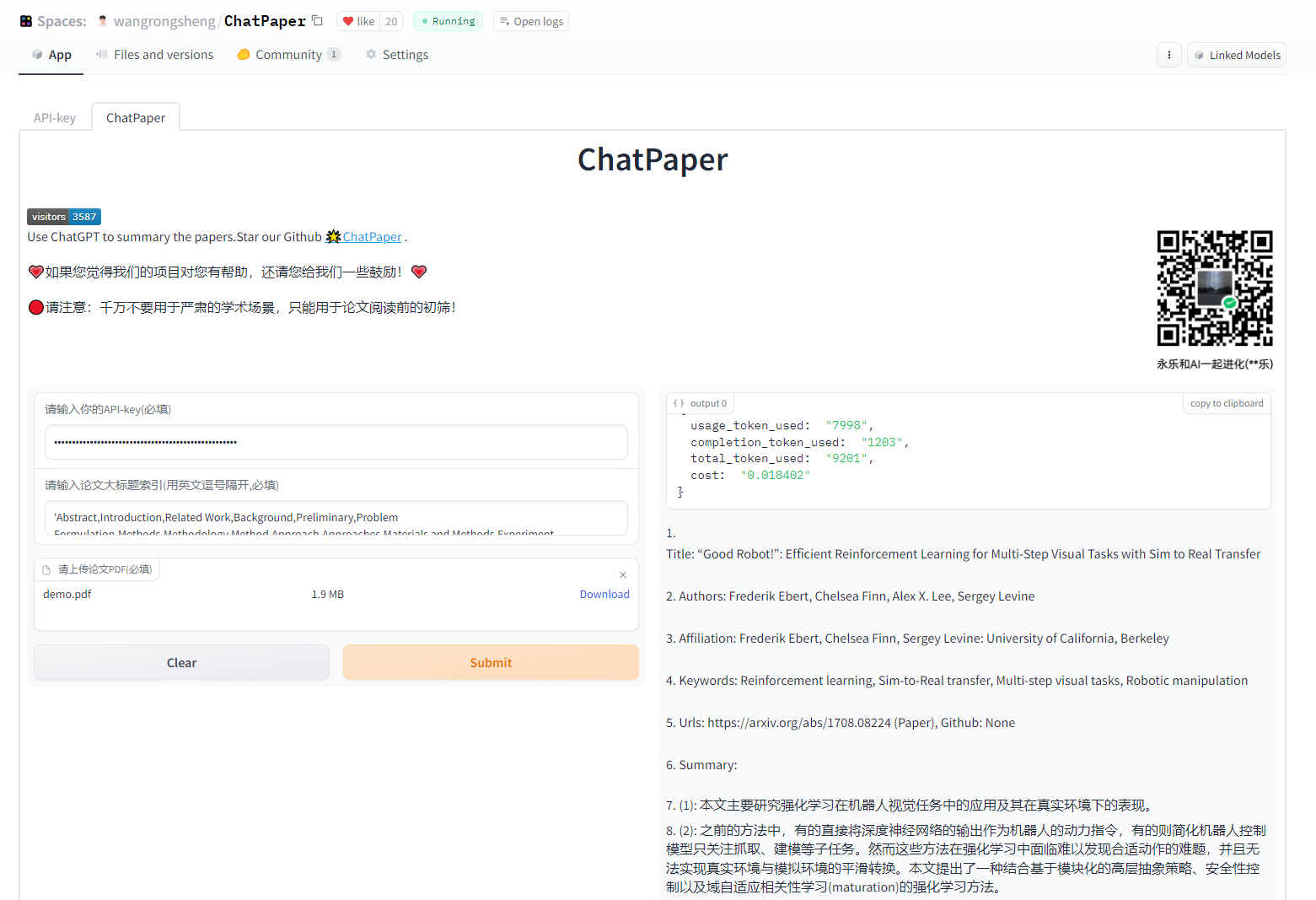This screenshot has width=1316, height=900.
Task: Click the Open logs icon
Action: [504, 20]
